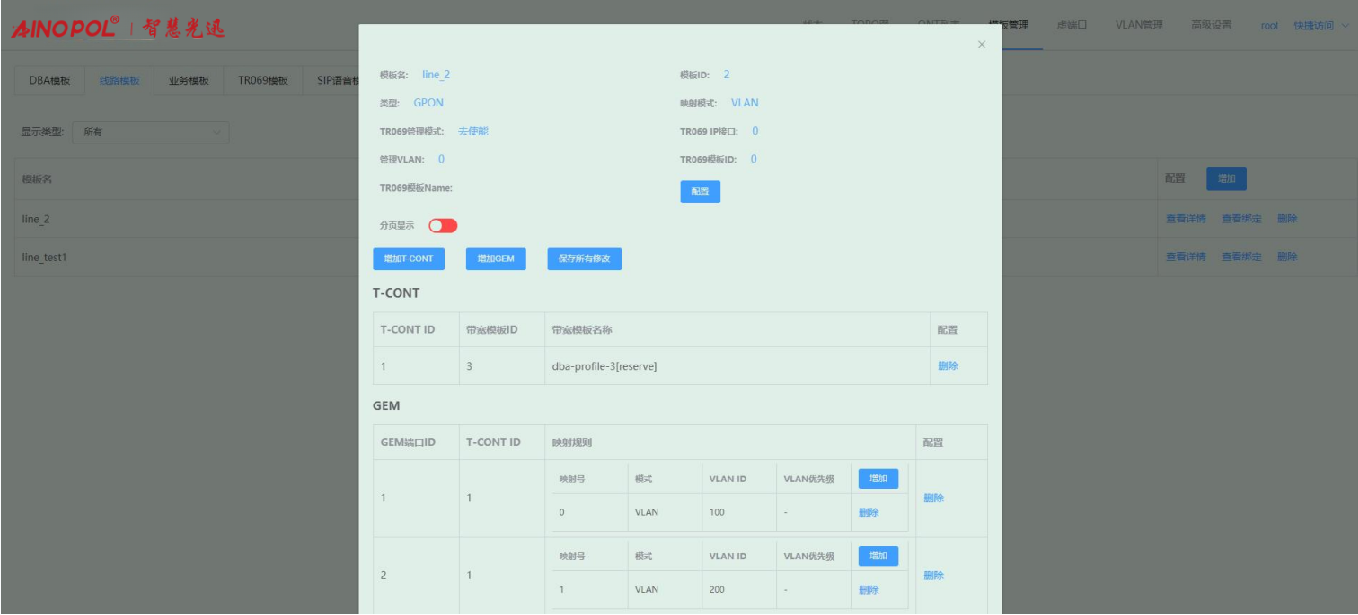This screenshot has width=1358, height=615.
Task: Toggle the 分页显示 pagination switch
Action: tap(443, 226)
